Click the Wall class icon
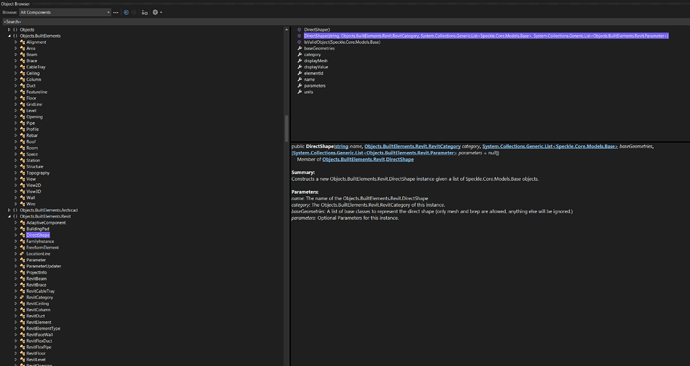 coord(22,198)
